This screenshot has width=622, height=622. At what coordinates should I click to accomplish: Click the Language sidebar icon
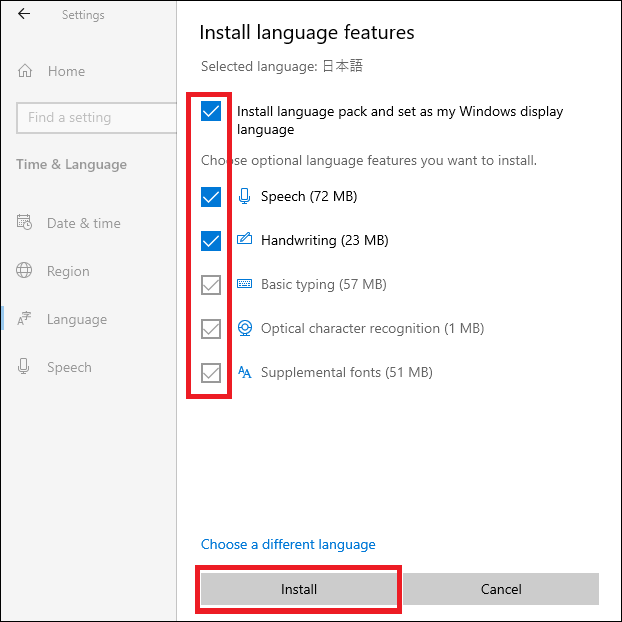click(x=25, y=320)
